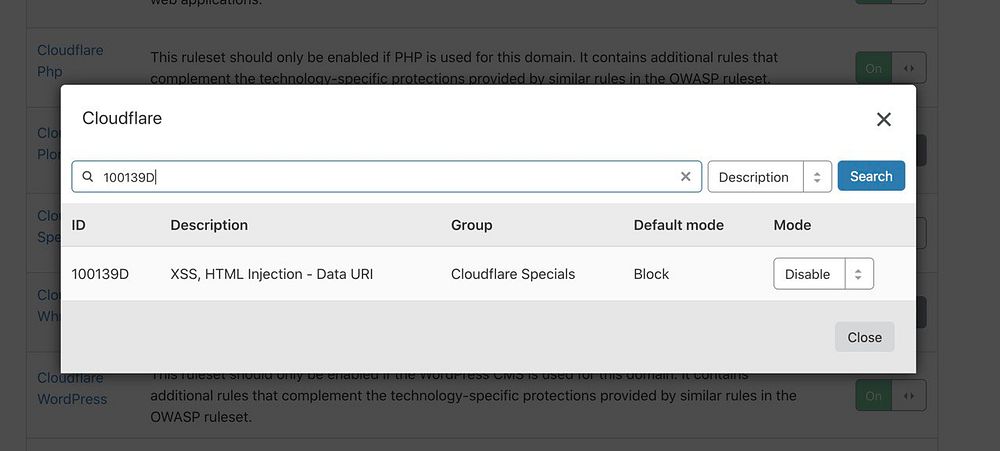Click the XSS, HTML Injection rule description
Screen dimensions: 1000x451
coord(272,274)
